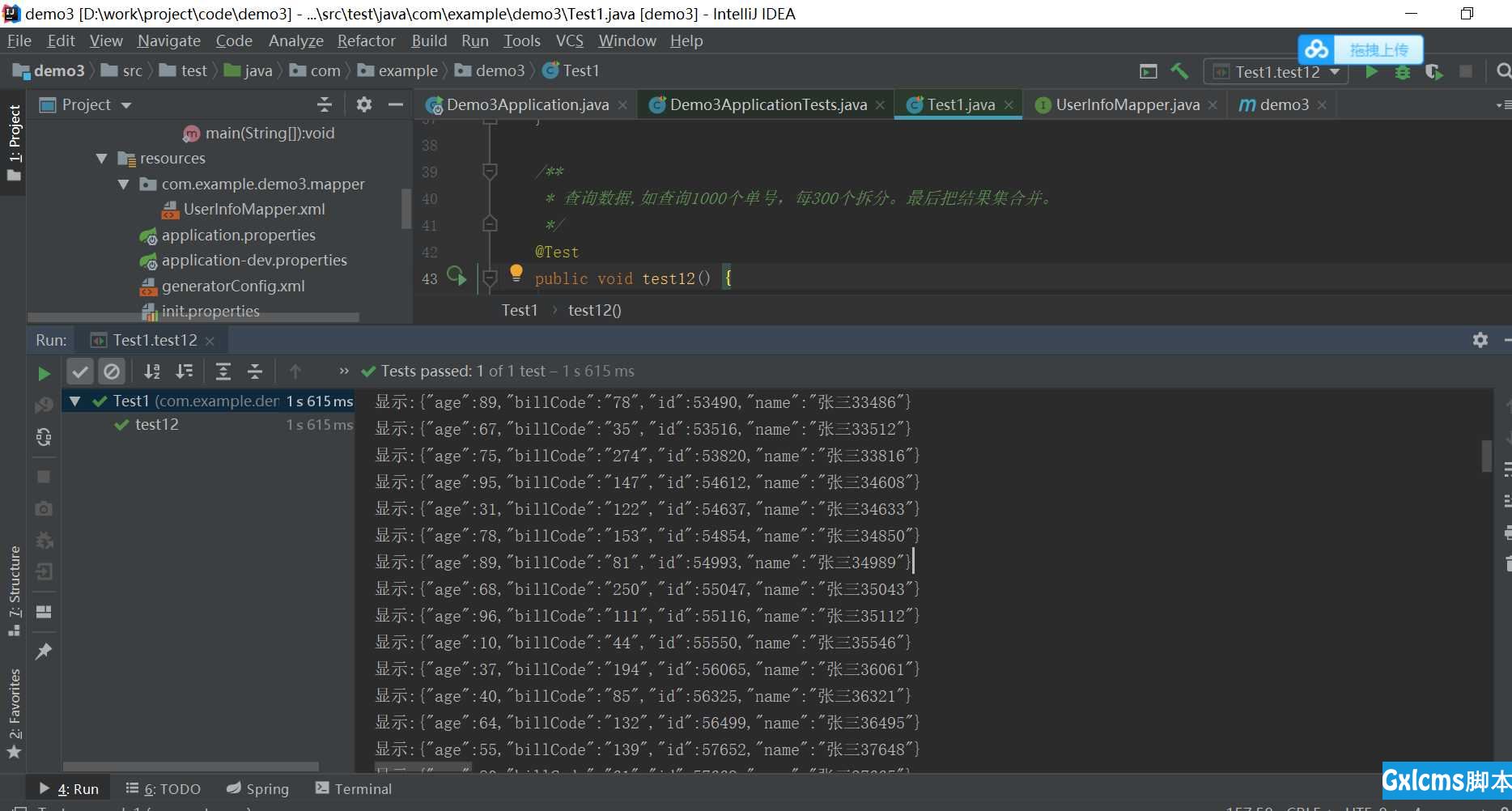Open the Spring tool window
Image resolution: width=1512 pixels, height=811 pixels.
click(258, 788)
